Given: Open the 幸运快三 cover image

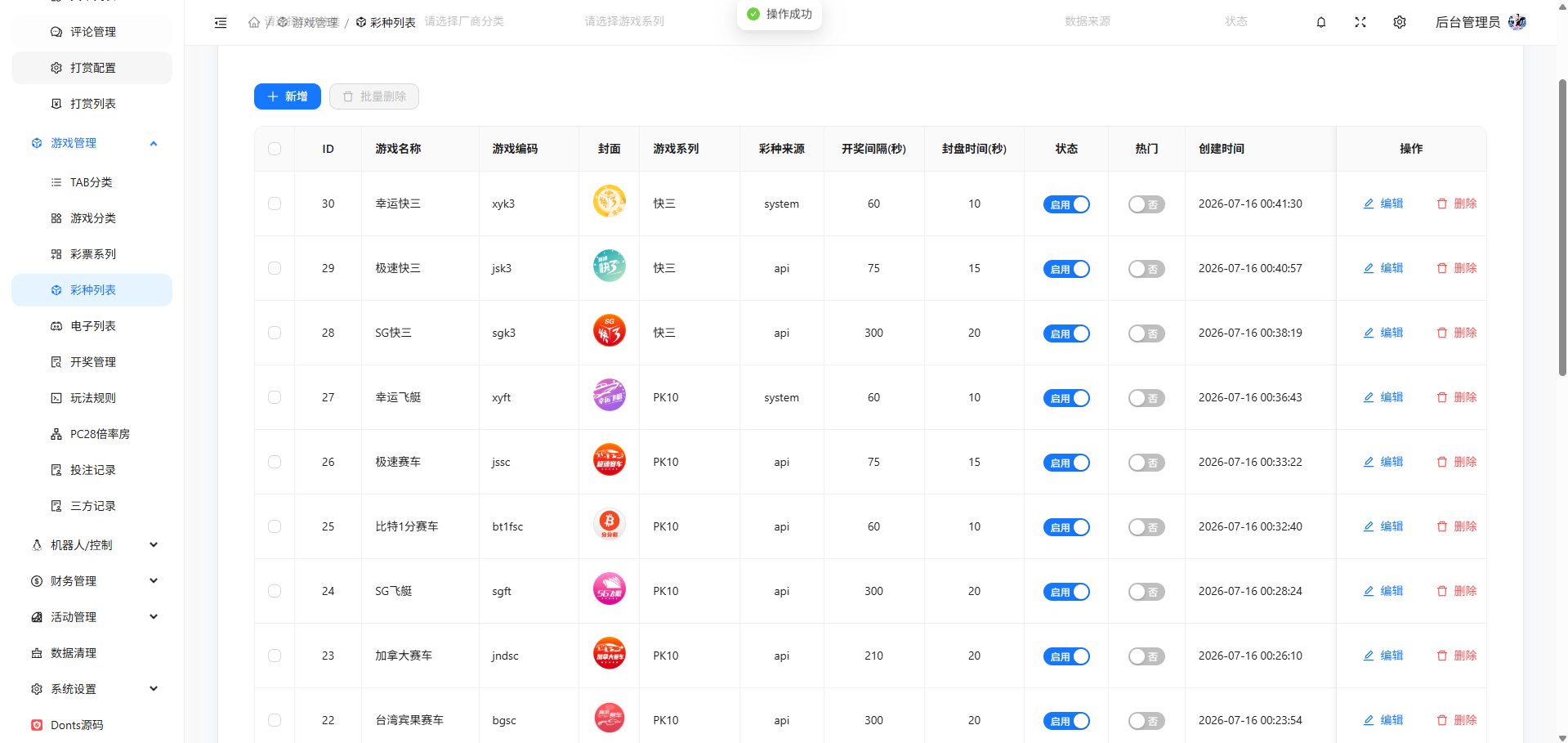Looking at the screenshot, I should [610, 201].
